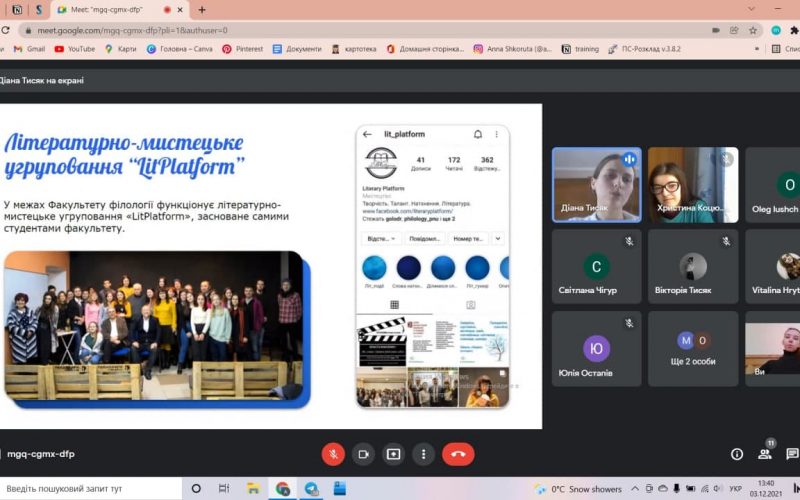Open a new browser tab
Screen dimensions: 800x500
click(202, 10)
